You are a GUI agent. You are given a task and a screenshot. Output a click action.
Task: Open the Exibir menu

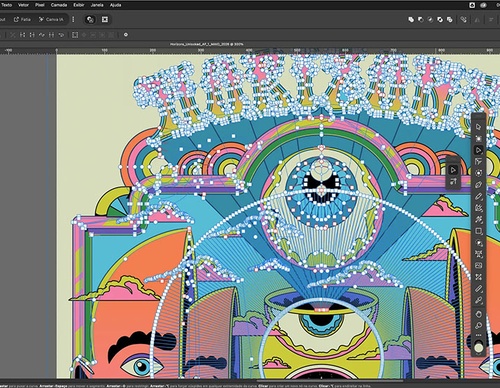[x=79, y=5]
